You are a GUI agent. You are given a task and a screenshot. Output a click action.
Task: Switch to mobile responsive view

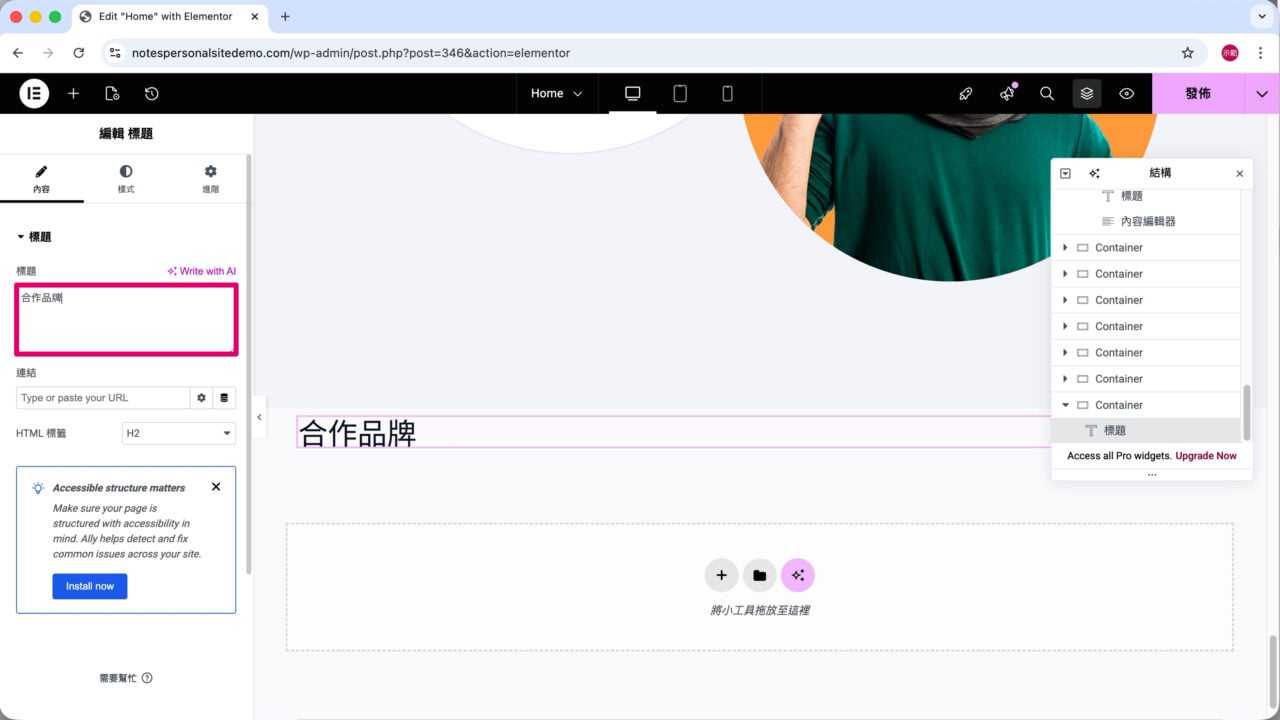[727, 93]
